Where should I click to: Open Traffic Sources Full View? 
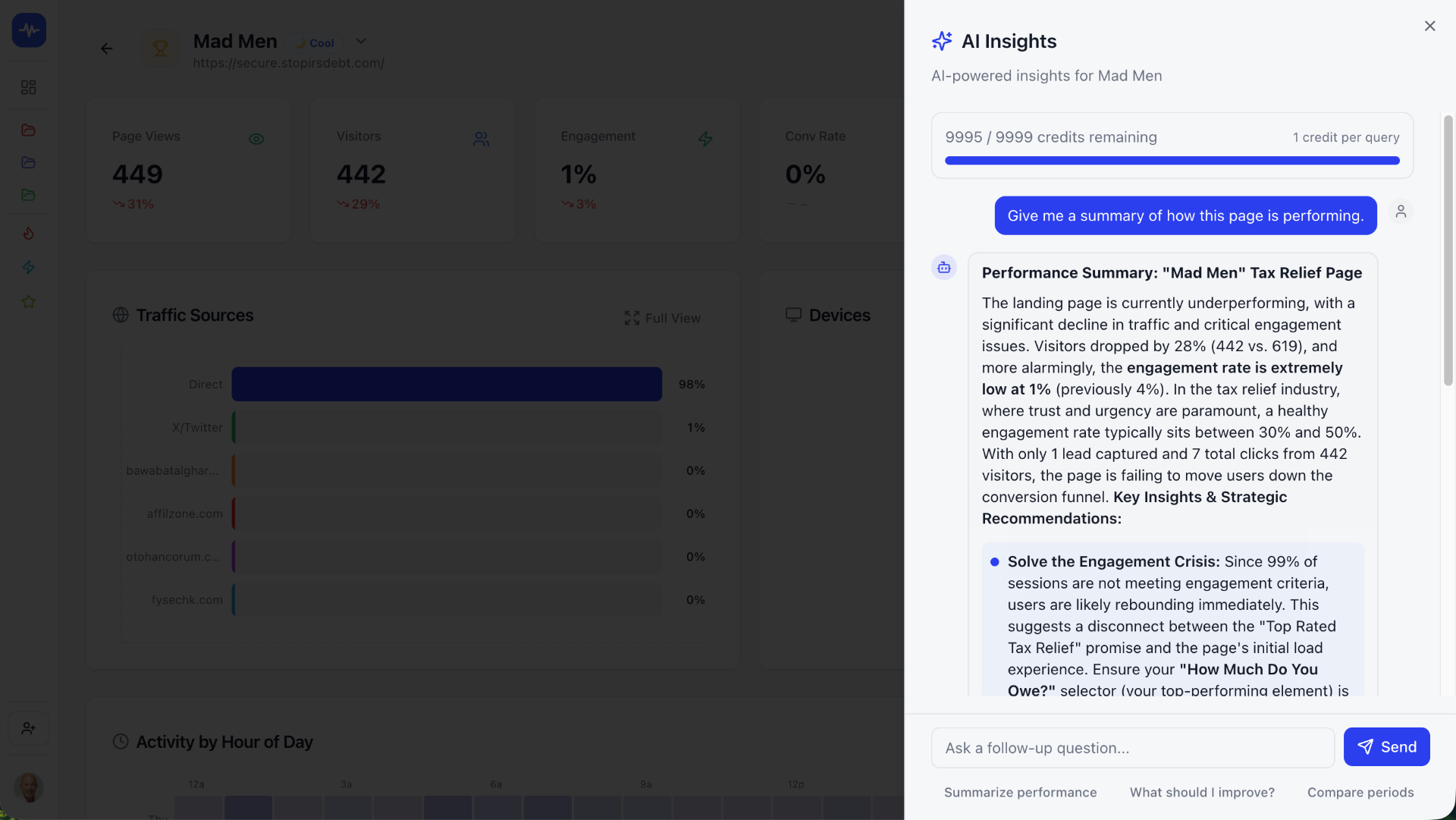coord(663,318)
